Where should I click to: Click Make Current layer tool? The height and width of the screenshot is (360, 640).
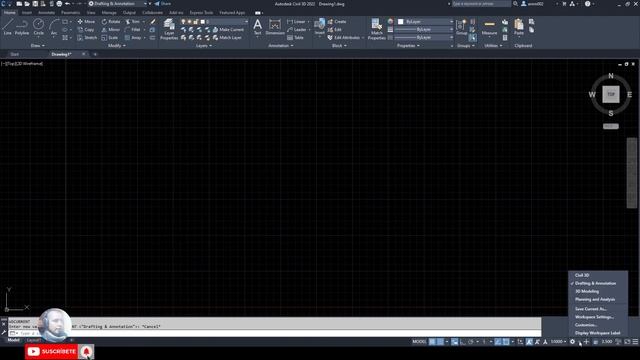click(x=228, y=30)
